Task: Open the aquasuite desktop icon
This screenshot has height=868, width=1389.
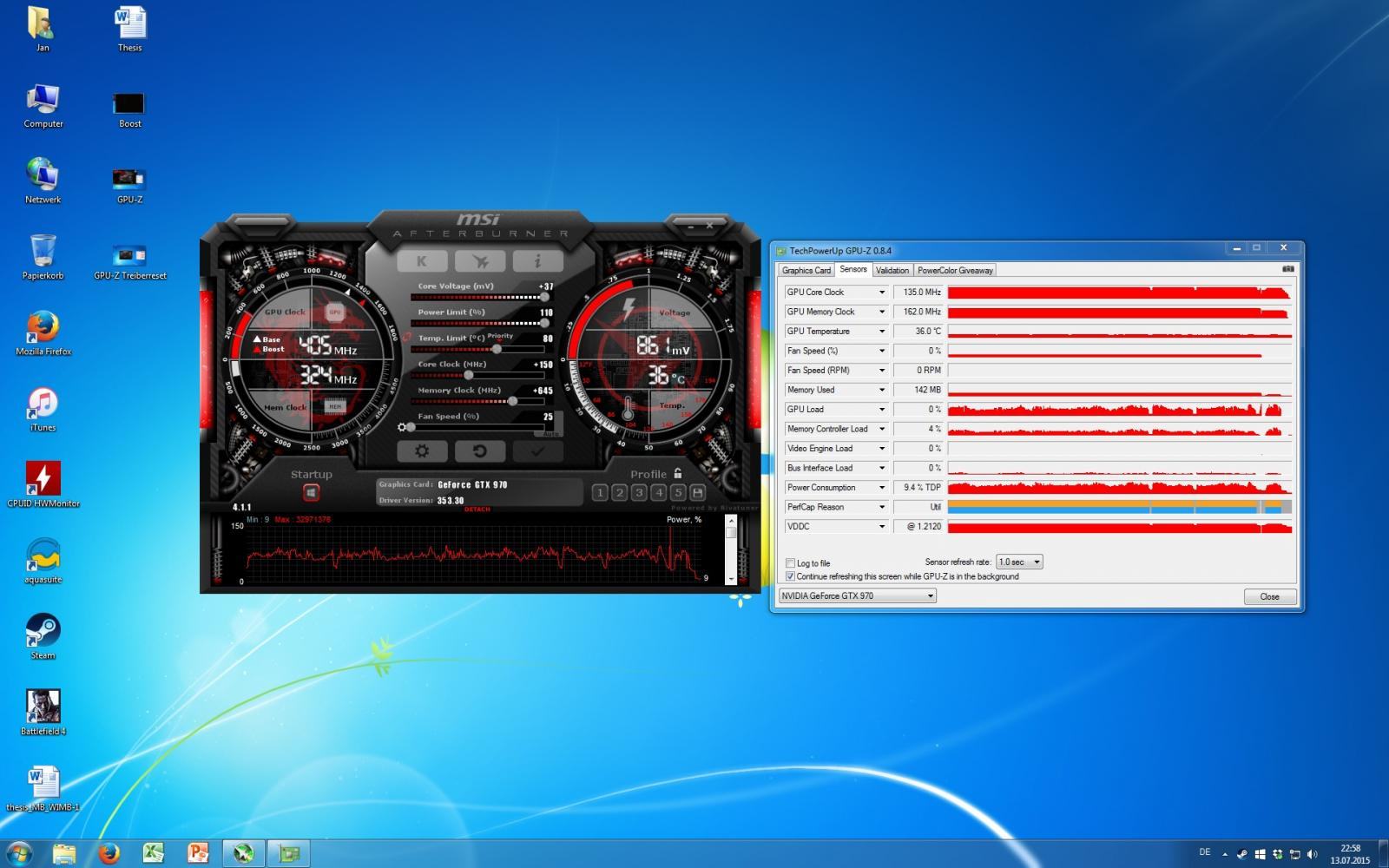Action: pos(43,561)
